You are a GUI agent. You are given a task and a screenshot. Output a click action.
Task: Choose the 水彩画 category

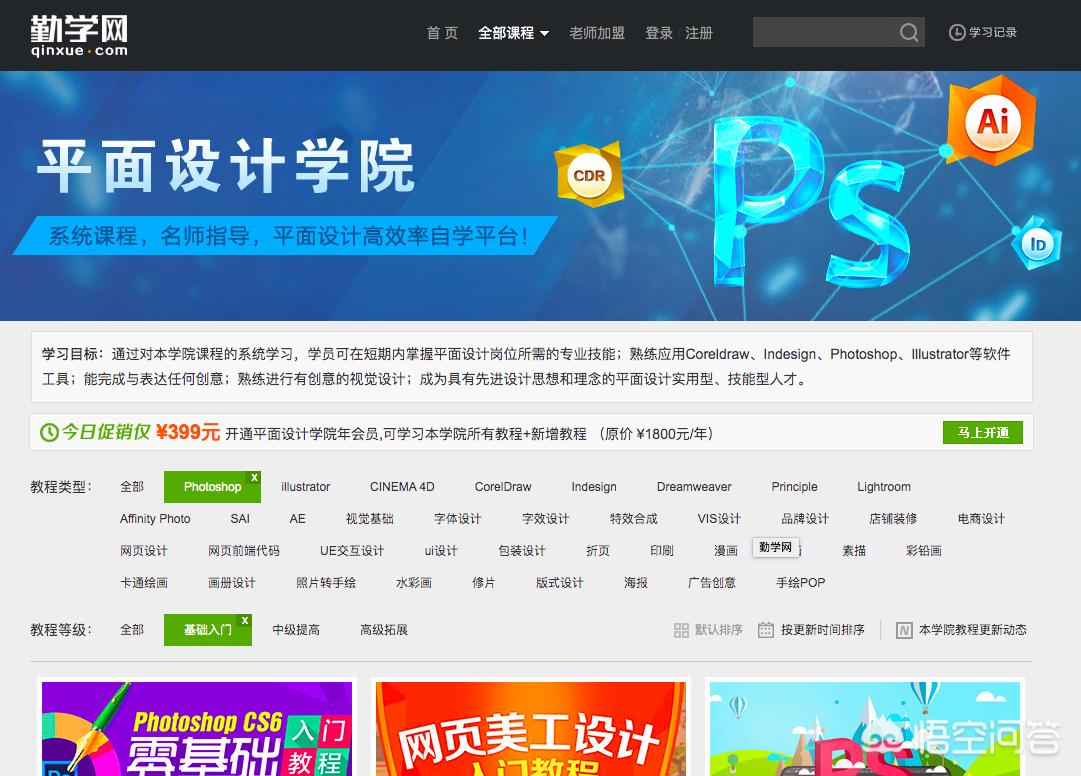tap(414, 582)
